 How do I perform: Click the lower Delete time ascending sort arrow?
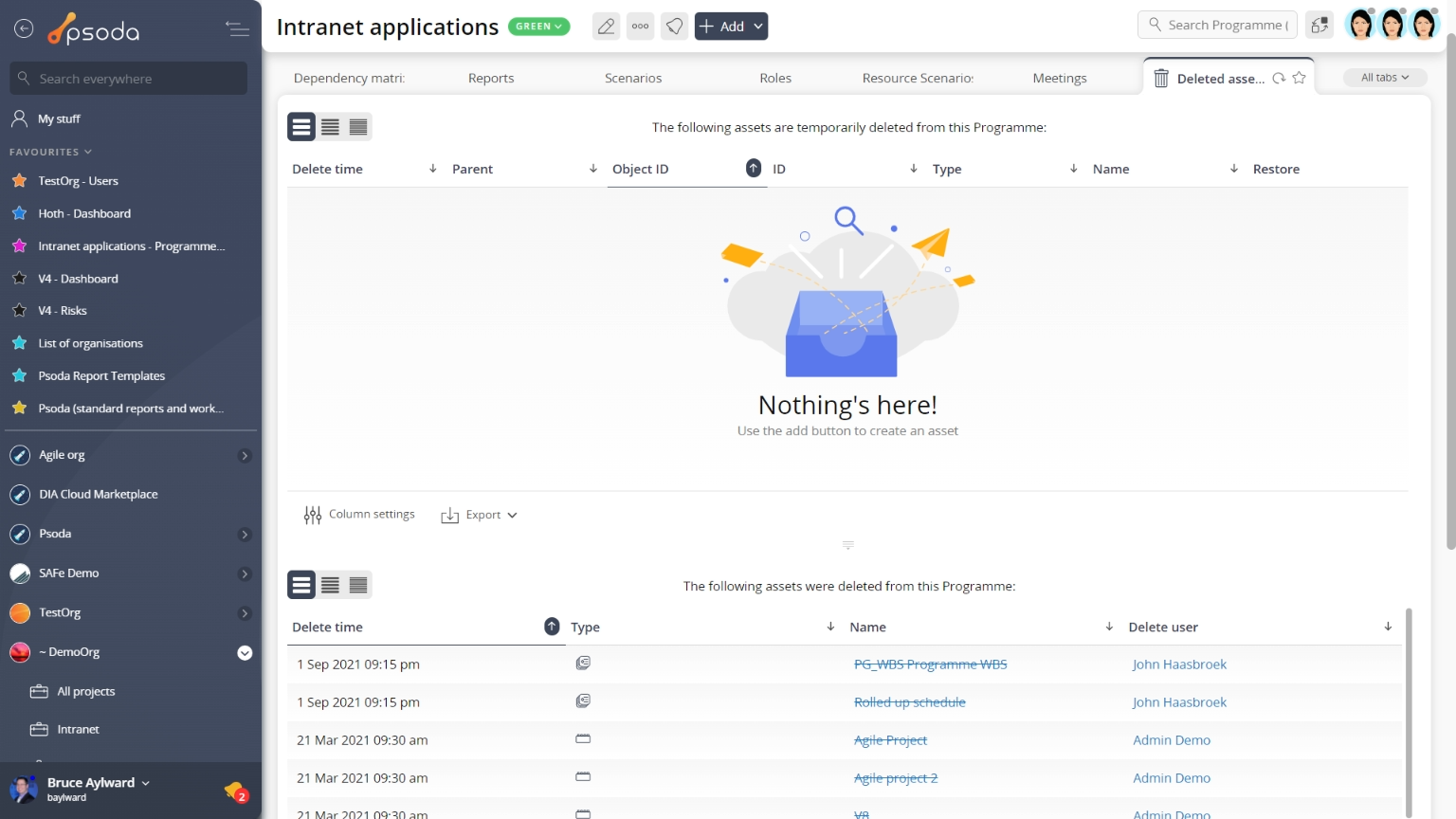552,627
